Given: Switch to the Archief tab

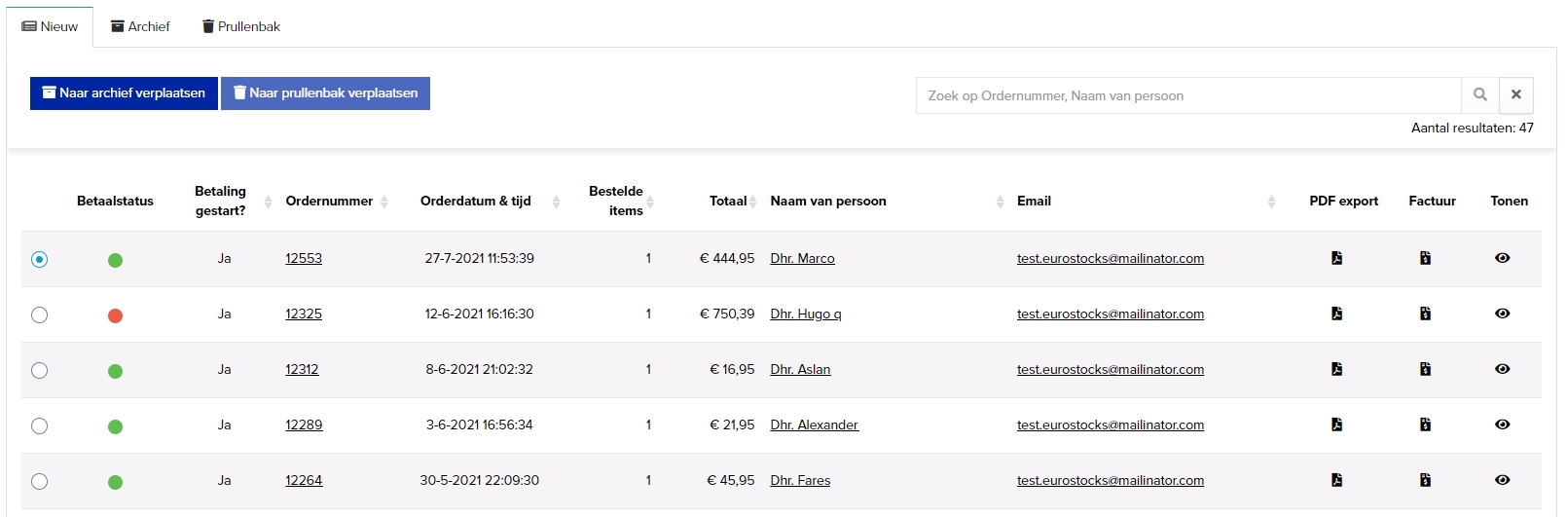Looking at the screenshot, I should 140,26.
